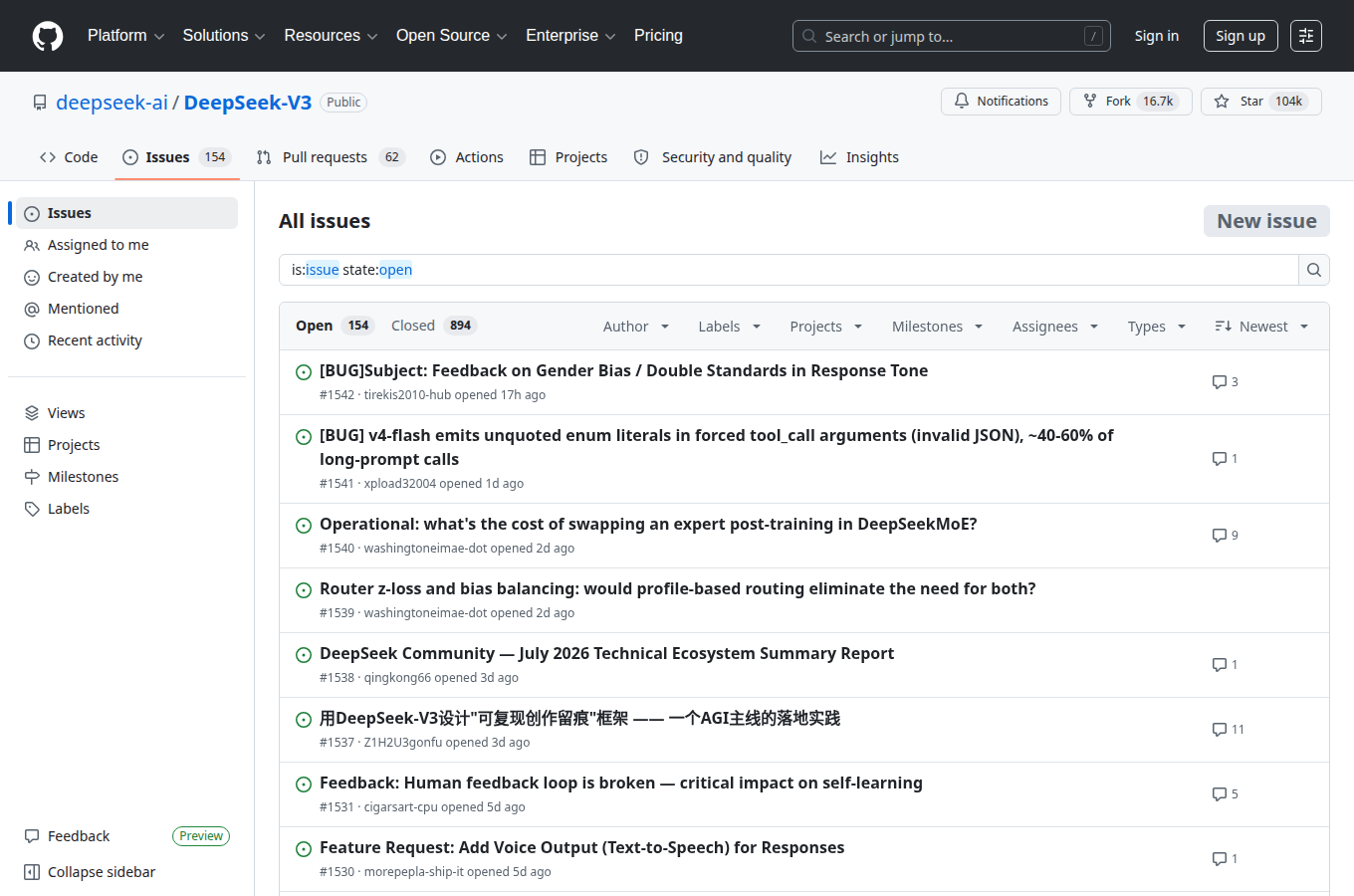Expand the Open Source menu
The height and width of the screenshot is (896, 1354).
(x=452, y=36)
